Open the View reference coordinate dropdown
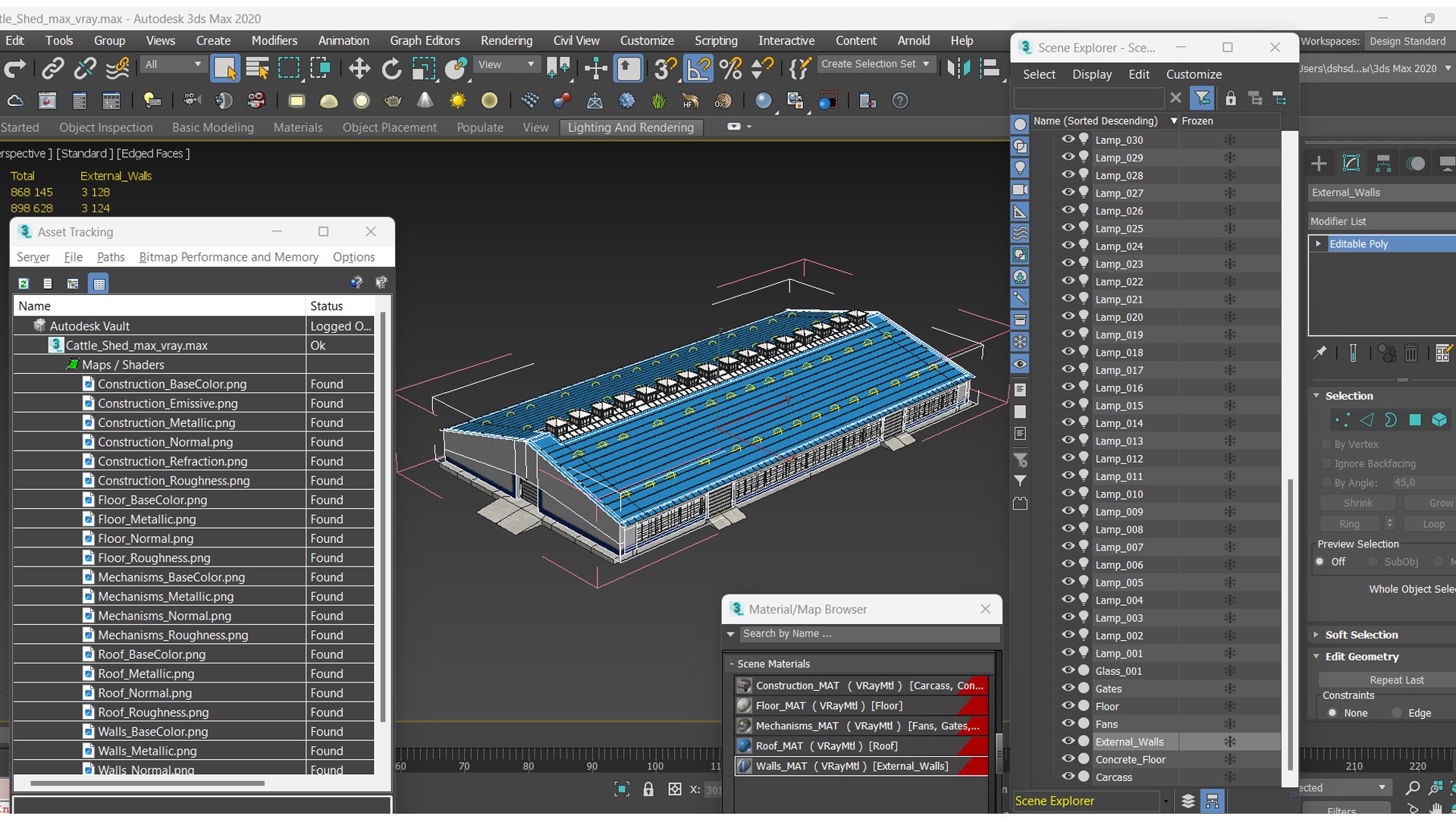The image size is (1456, 819). coord(506,64)
